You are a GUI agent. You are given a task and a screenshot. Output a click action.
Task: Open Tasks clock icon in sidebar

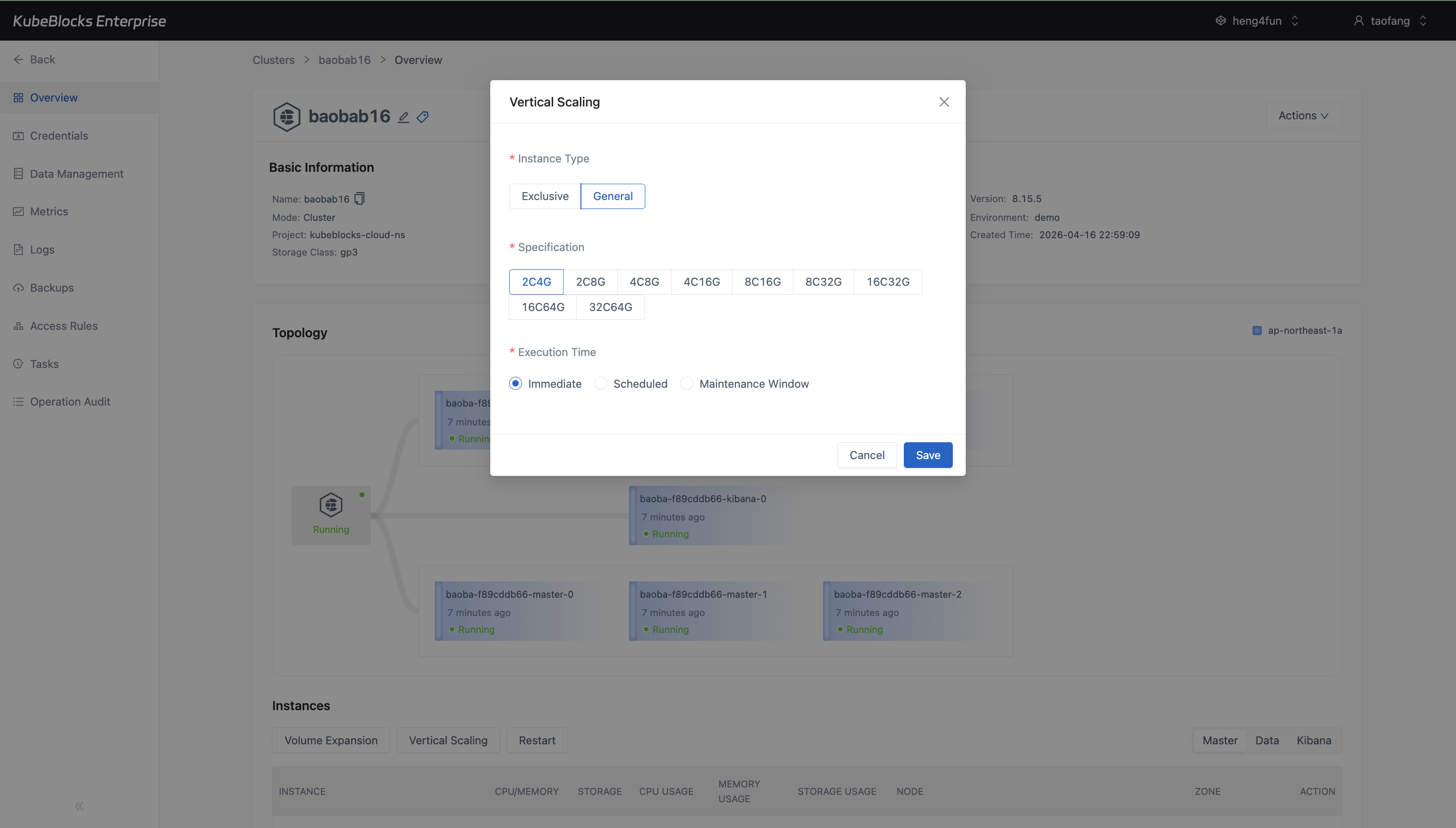coord(18,364)
